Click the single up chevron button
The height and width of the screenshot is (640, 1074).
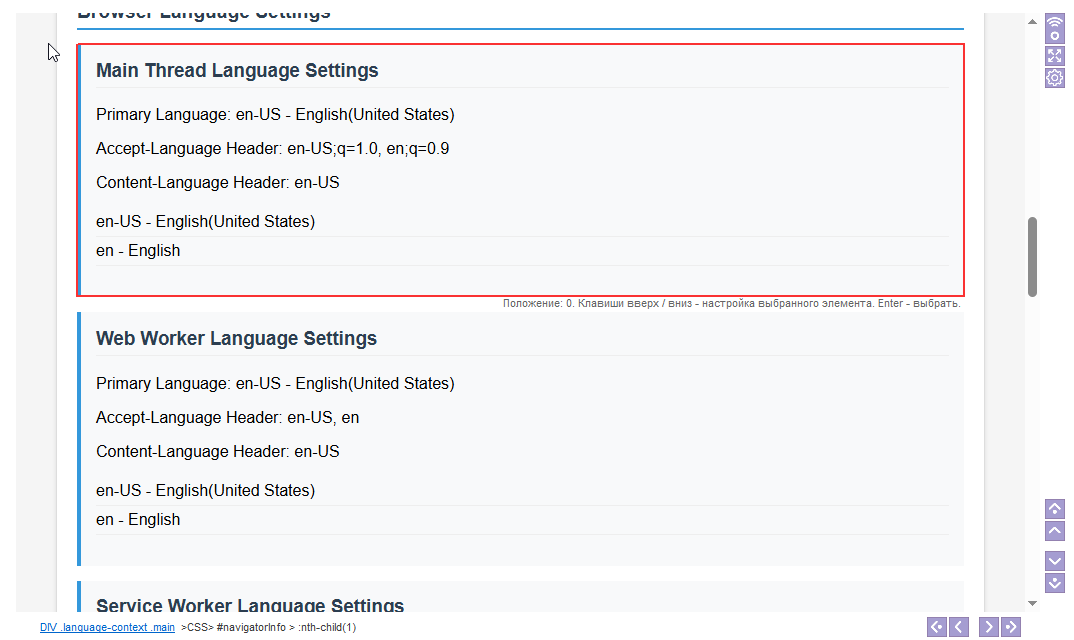click(x=1054, y=531)
